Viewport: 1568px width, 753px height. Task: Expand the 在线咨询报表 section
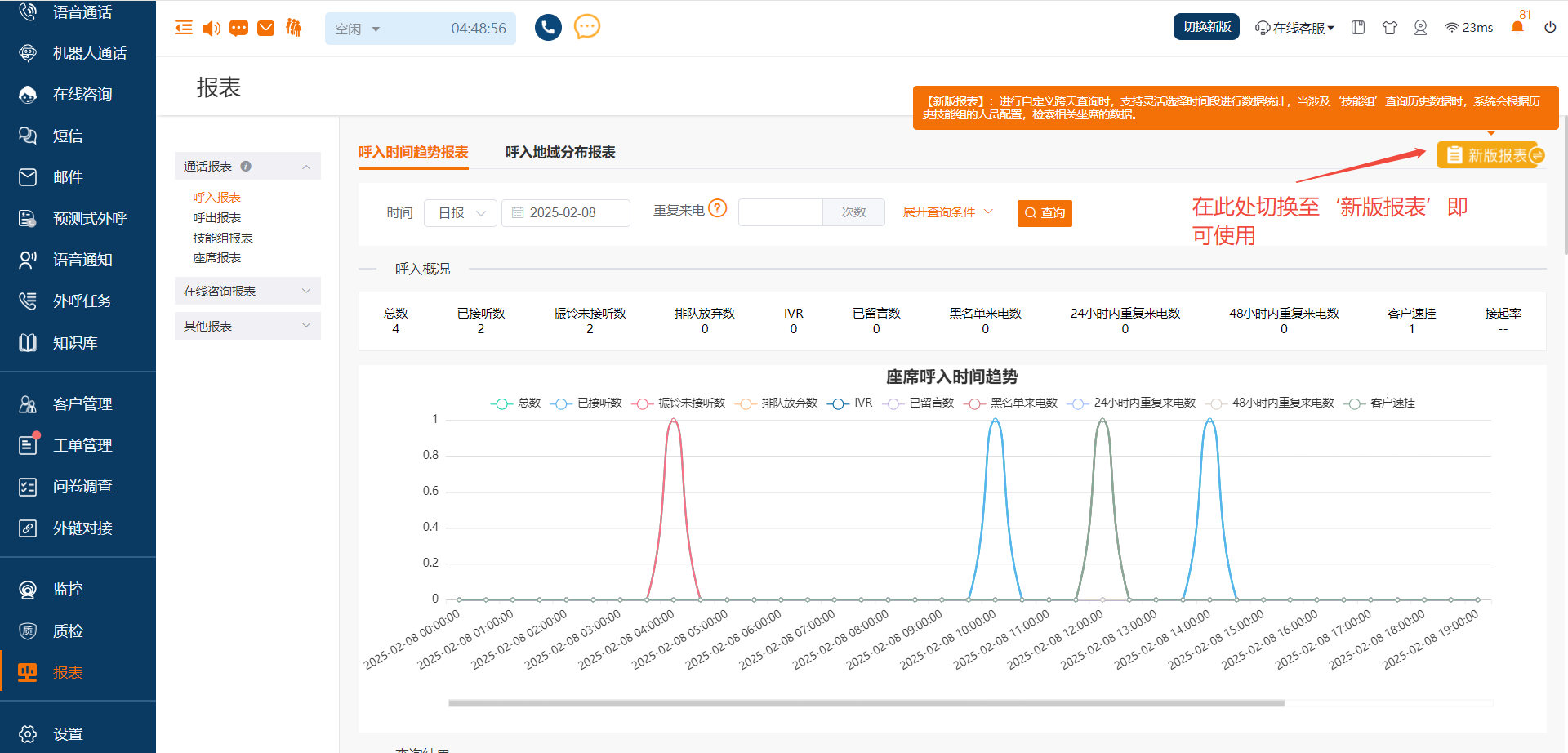coord(247,292)
